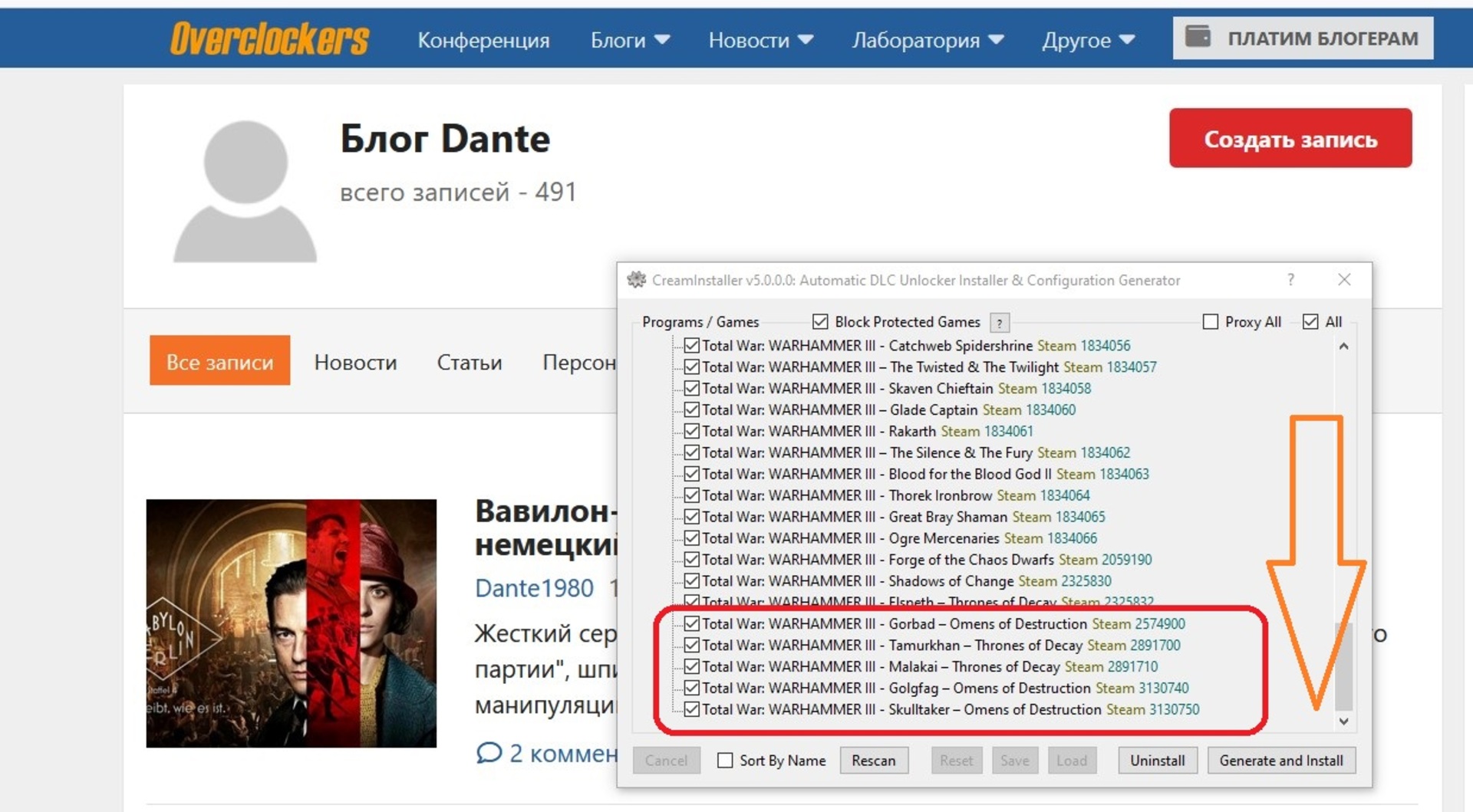Uncheck Forge of the Chaos Dwarfs DLC
The image size is (1473, 812).
pyautogui.click(x=692, y=561)
